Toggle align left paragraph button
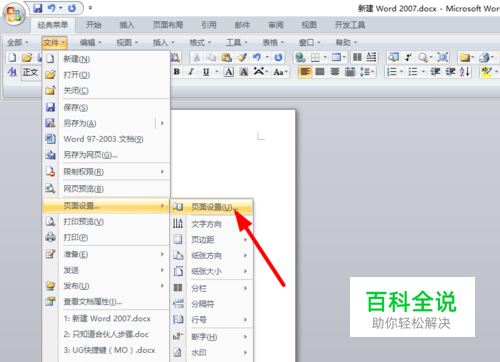Viewport: 500px width, 362px height. point(305,72)
